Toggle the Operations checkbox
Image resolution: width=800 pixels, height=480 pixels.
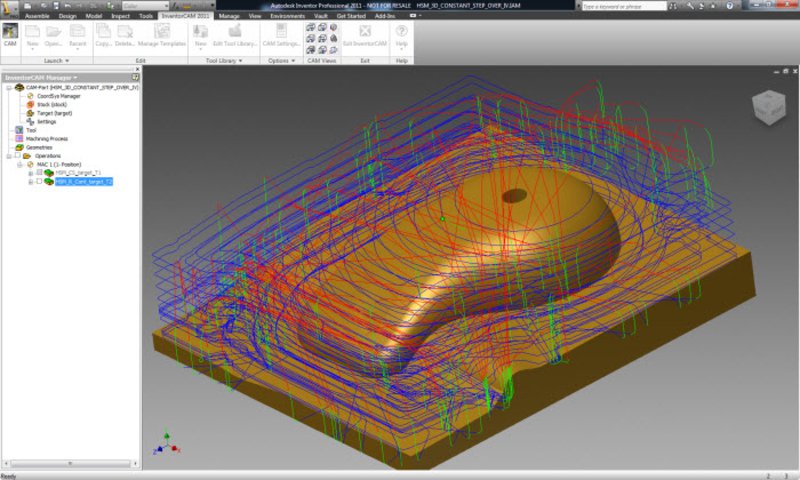point(16,155)
